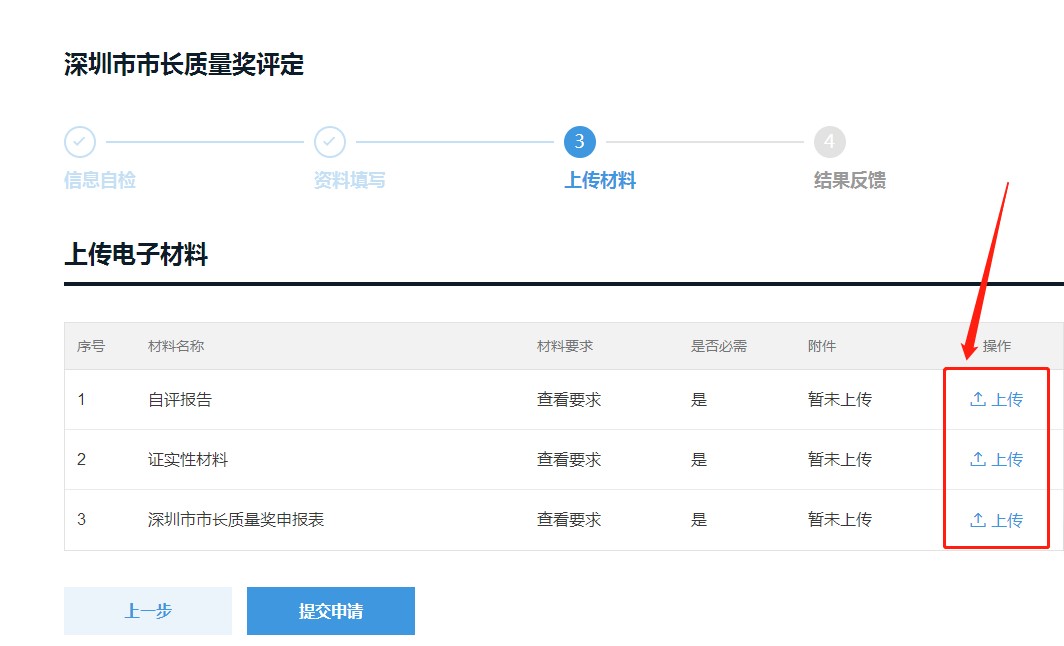Click row number 3 cell
Viewport: 1064px width, 646px height.
pos(81,520)
